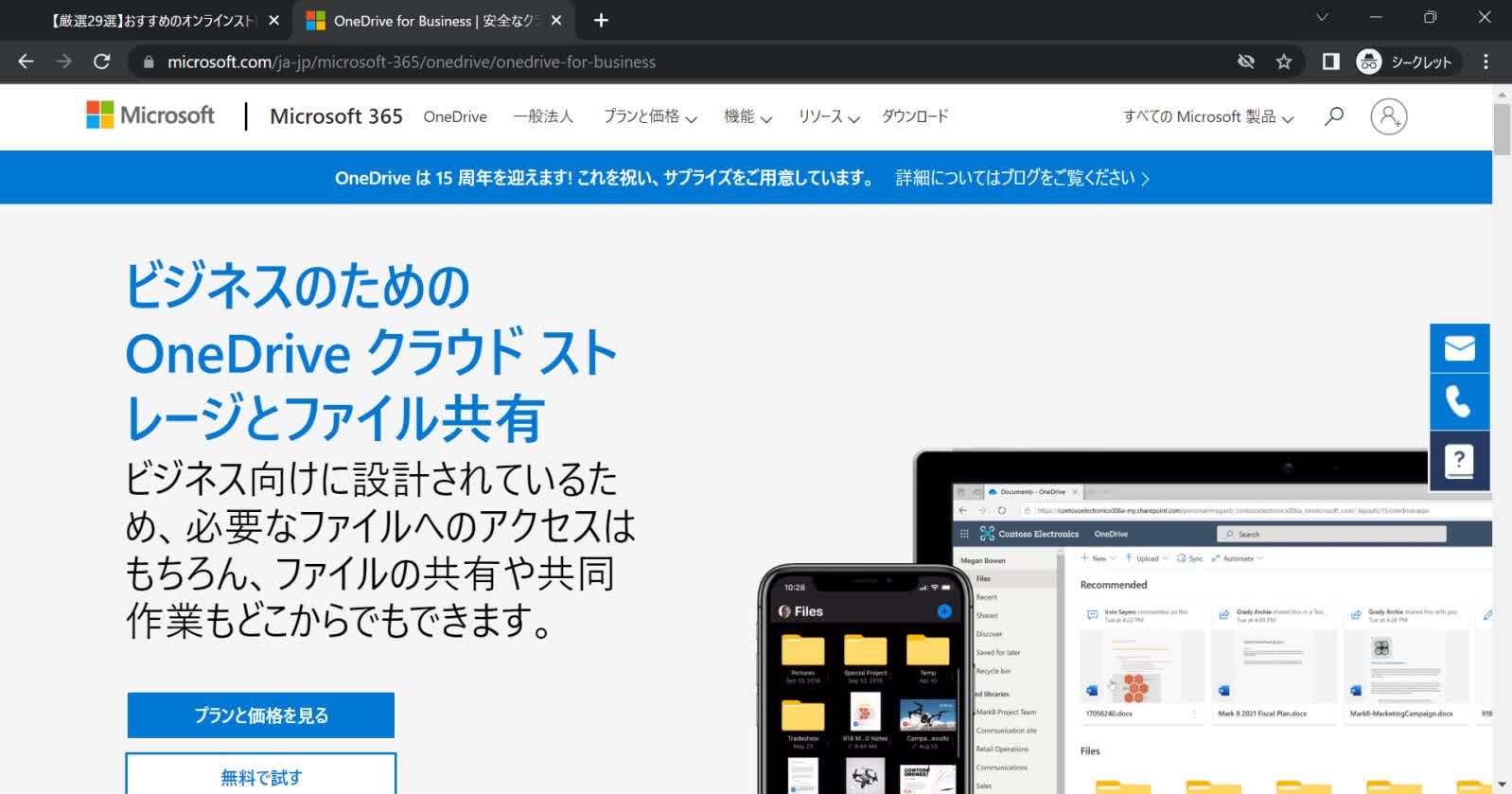Click the プランと価格を見る button
Viewport: 1512px width, 794px height.
(261, 715)
